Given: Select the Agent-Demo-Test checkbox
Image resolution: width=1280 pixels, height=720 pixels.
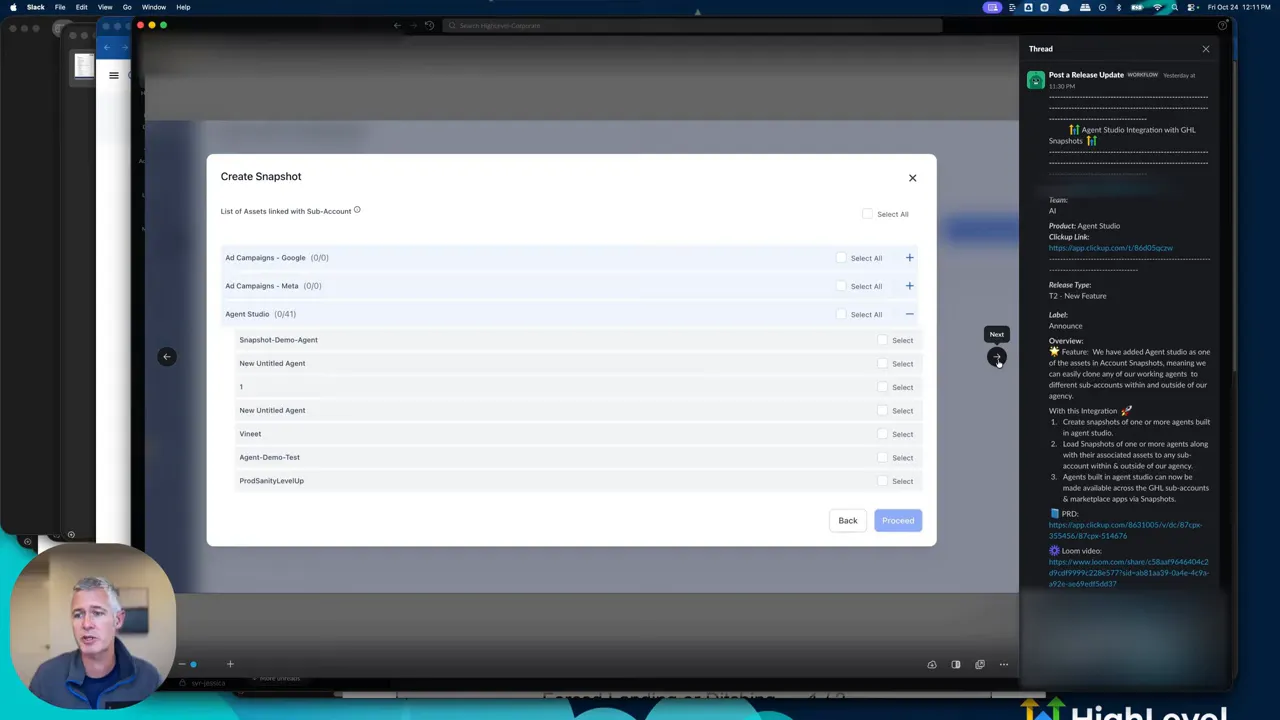Looking at the screenshot, I should click(882, 457).
